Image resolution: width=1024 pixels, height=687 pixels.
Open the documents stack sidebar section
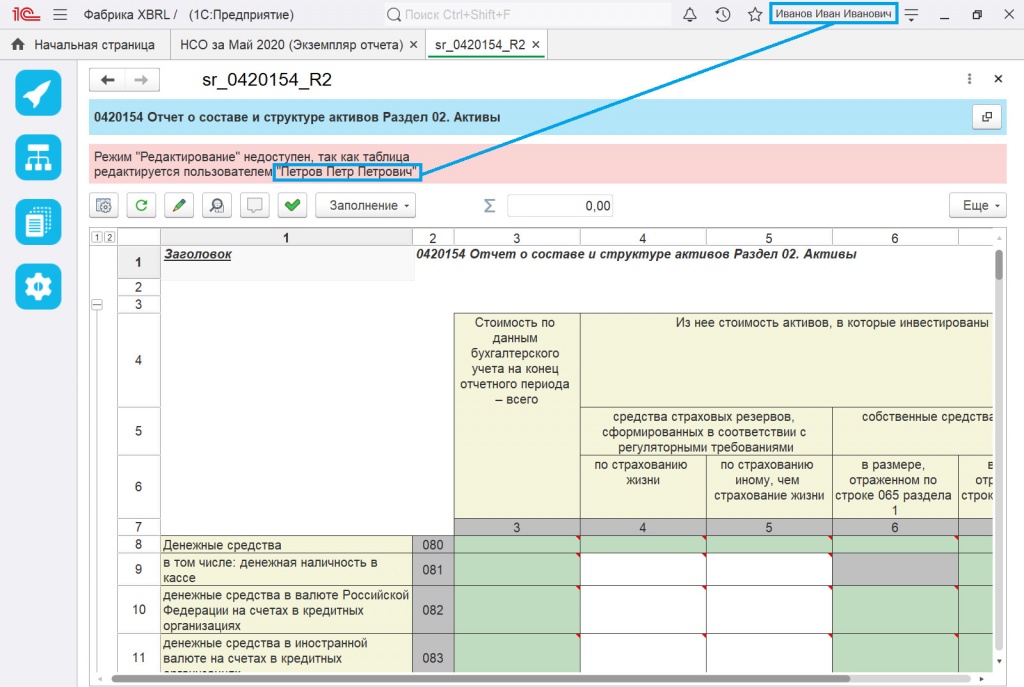click(x=39, y=222)
